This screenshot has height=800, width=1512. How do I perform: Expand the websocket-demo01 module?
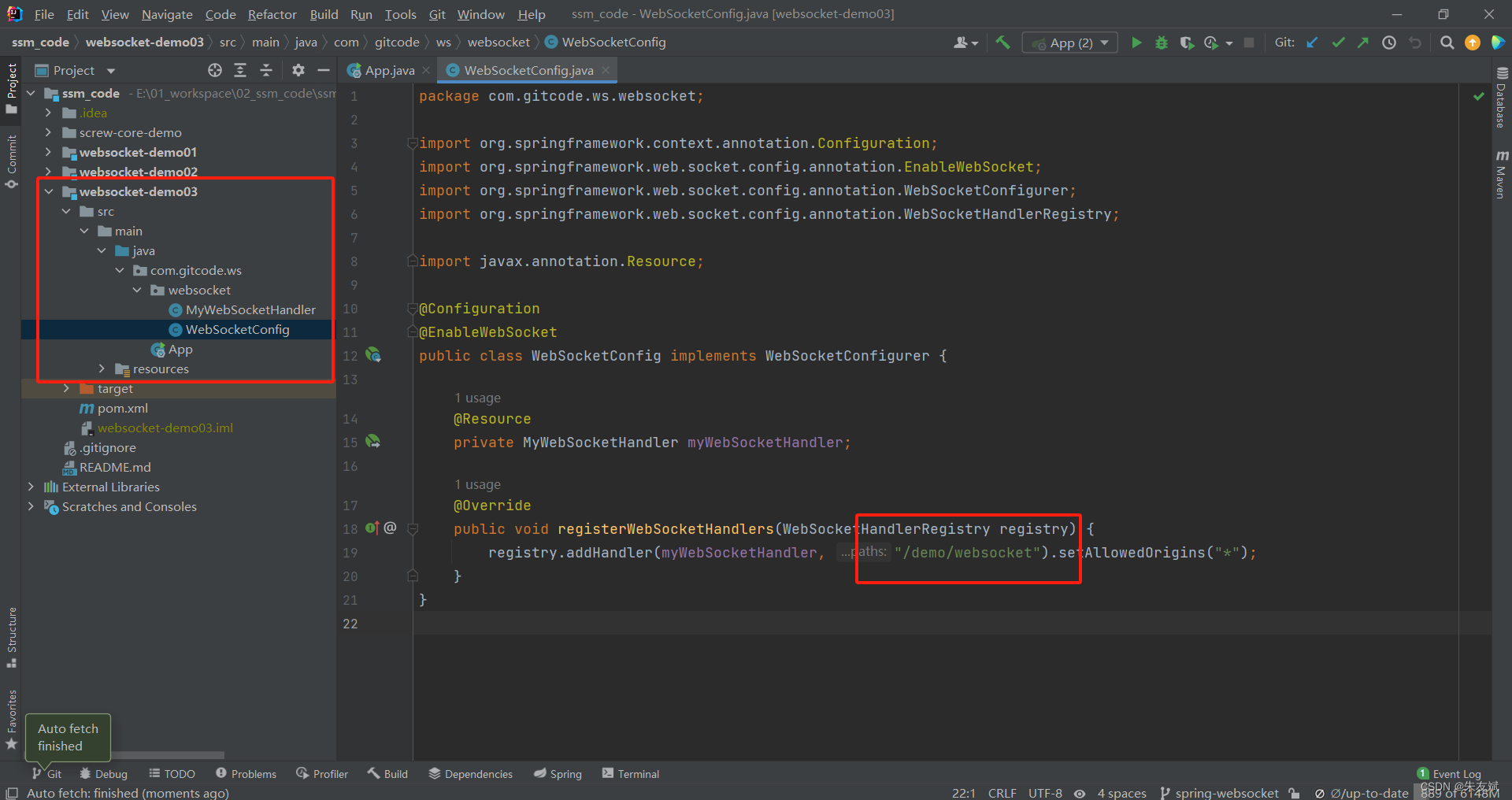(x=49, y=152)
